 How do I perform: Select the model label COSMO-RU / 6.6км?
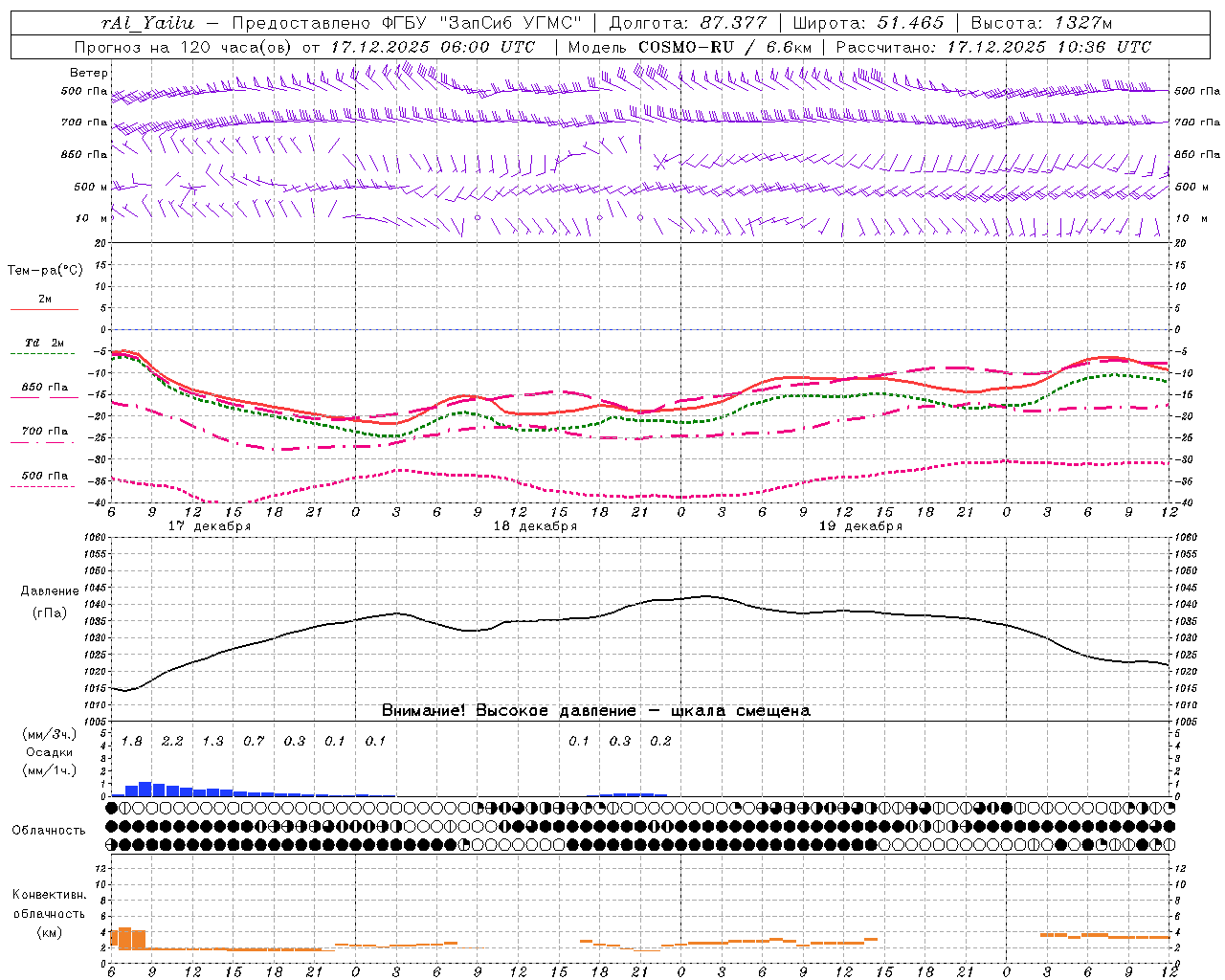724,46
